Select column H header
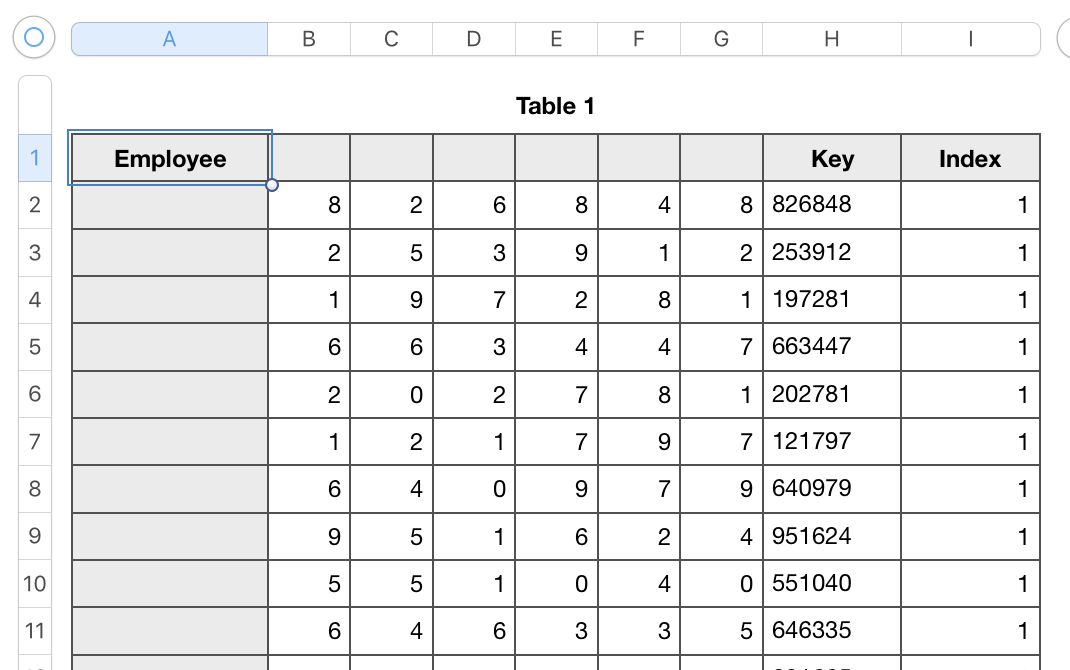Viewport: 1070px width, 670px height. pyautogui.click(x=831, y=39)
